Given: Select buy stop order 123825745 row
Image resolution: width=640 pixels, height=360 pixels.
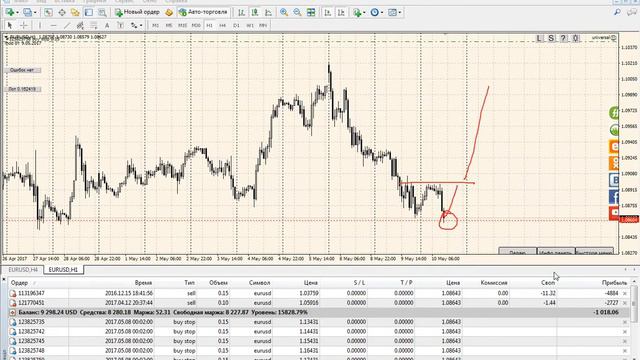Looking at the screenshot, I should pos(318,341).
